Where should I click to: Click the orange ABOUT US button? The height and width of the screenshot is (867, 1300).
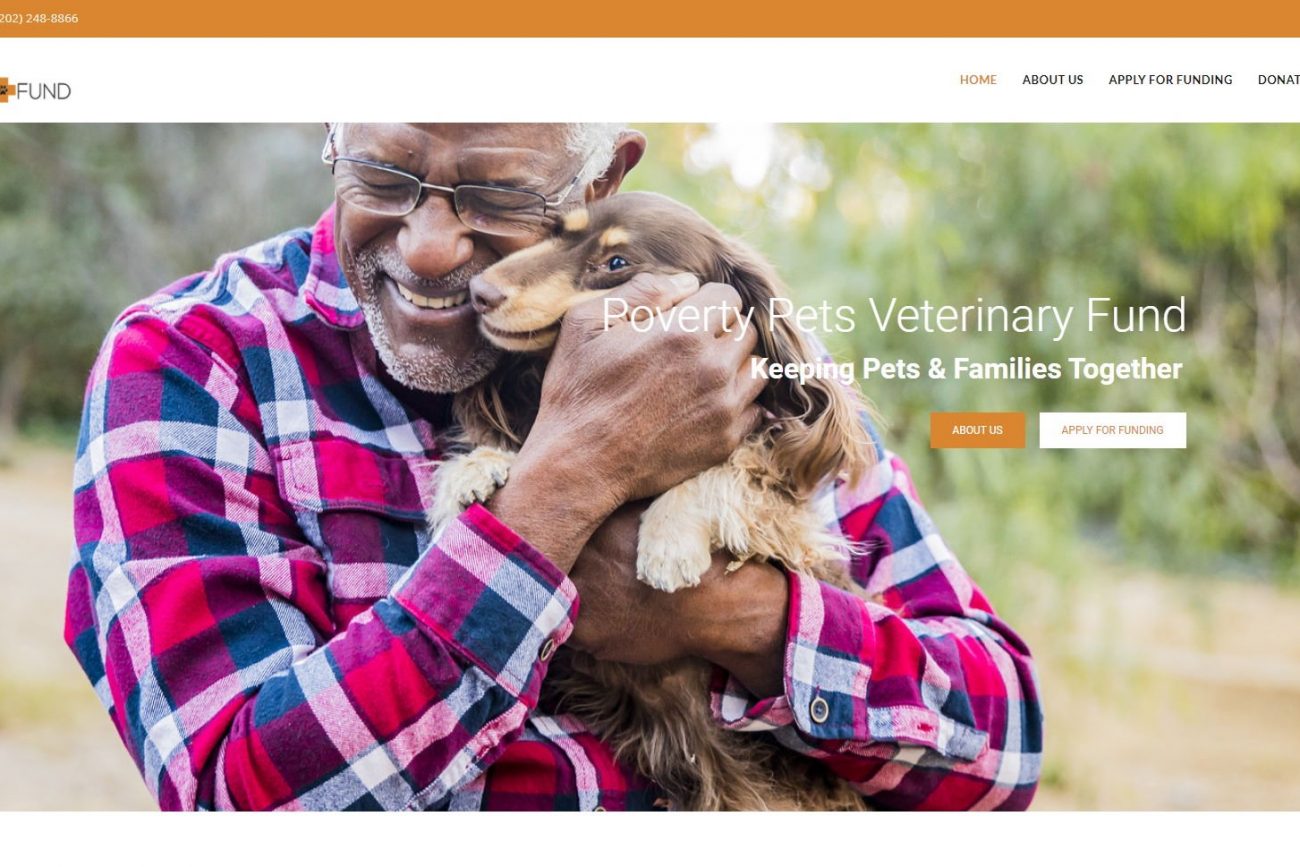pos(977,430)
